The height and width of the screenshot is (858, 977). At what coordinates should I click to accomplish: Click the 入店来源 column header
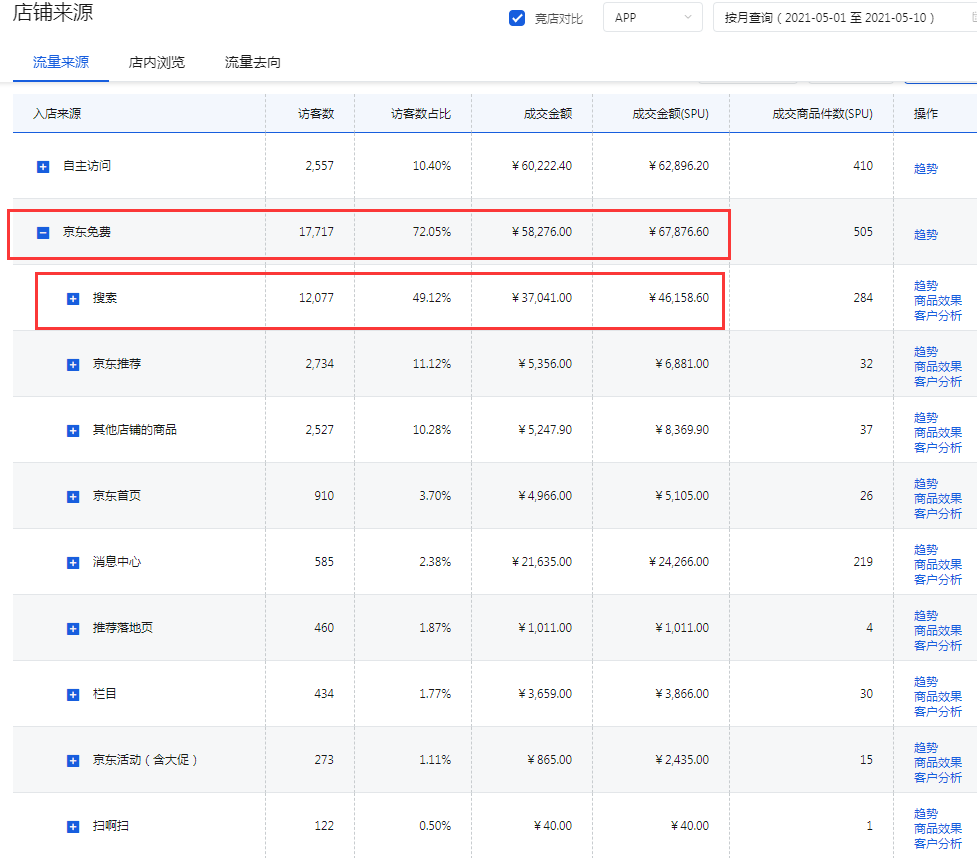pos(57,114)
